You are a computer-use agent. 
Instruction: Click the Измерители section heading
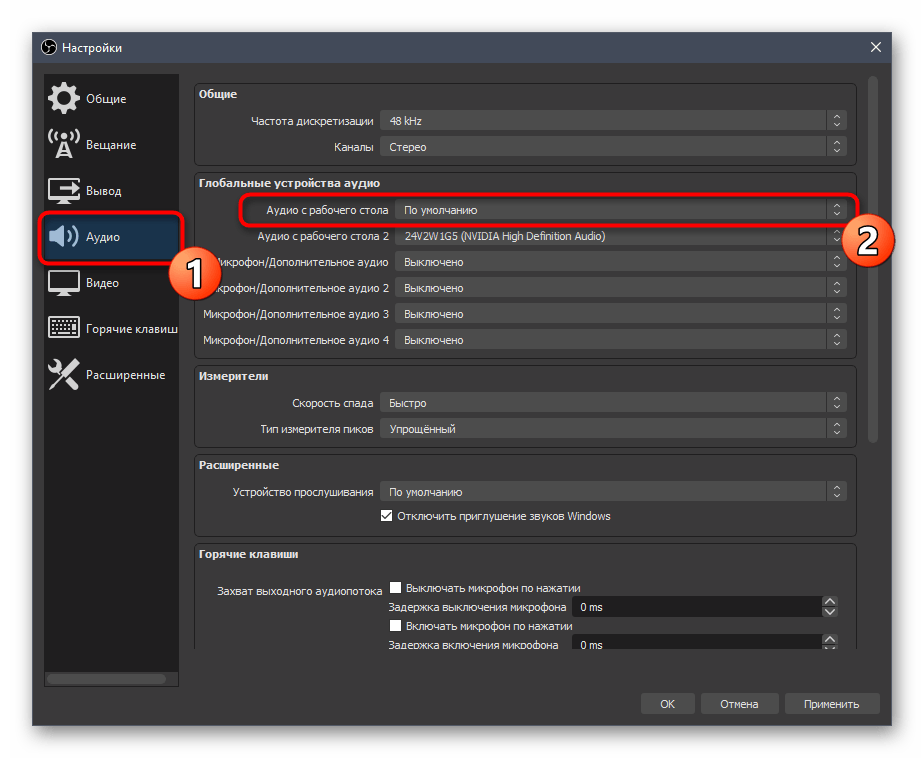(233, 375)
